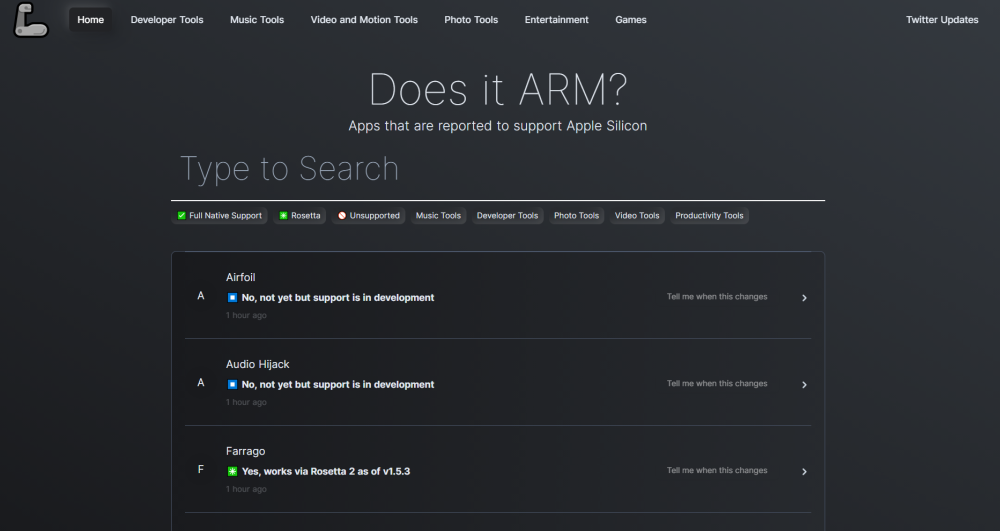Image resolution: width=1000 pixels, height=531 pixels.
Task: Open the Farrago app title
Action: point(246,451)
